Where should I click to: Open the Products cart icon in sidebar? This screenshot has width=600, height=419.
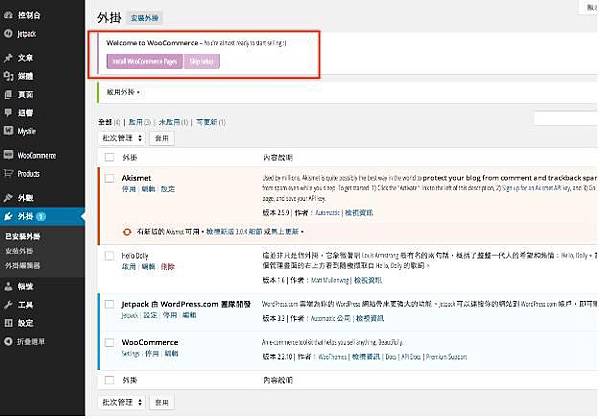coord(8,173)
